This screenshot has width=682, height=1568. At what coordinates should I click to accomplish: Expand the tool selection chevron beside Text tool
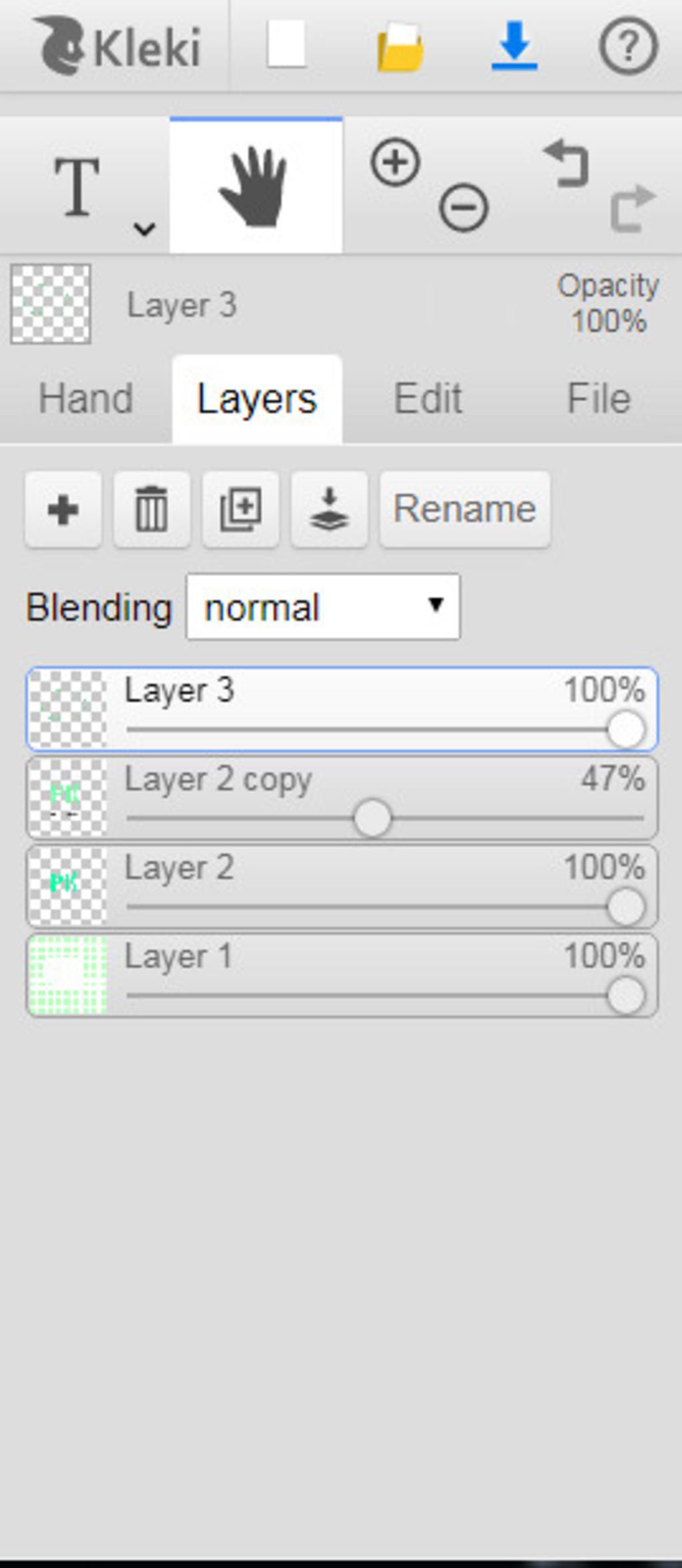point(145,229)
